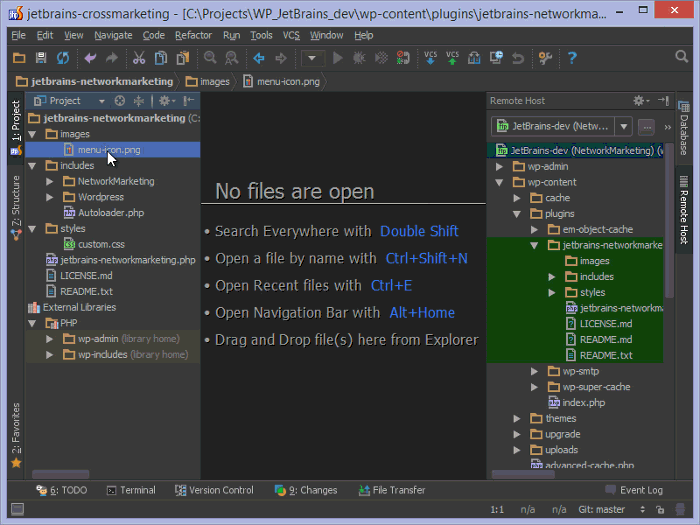The width and height of the screenshot is (700, 525).
Task: Expand the Wordpress folder
Action: [x=50, y=197]
